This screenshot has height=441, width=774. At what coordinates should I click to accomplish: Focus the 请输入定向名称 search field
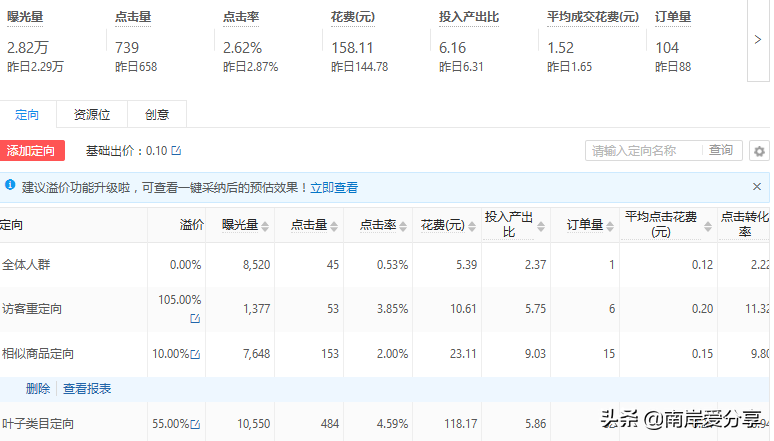pos(644,151)
